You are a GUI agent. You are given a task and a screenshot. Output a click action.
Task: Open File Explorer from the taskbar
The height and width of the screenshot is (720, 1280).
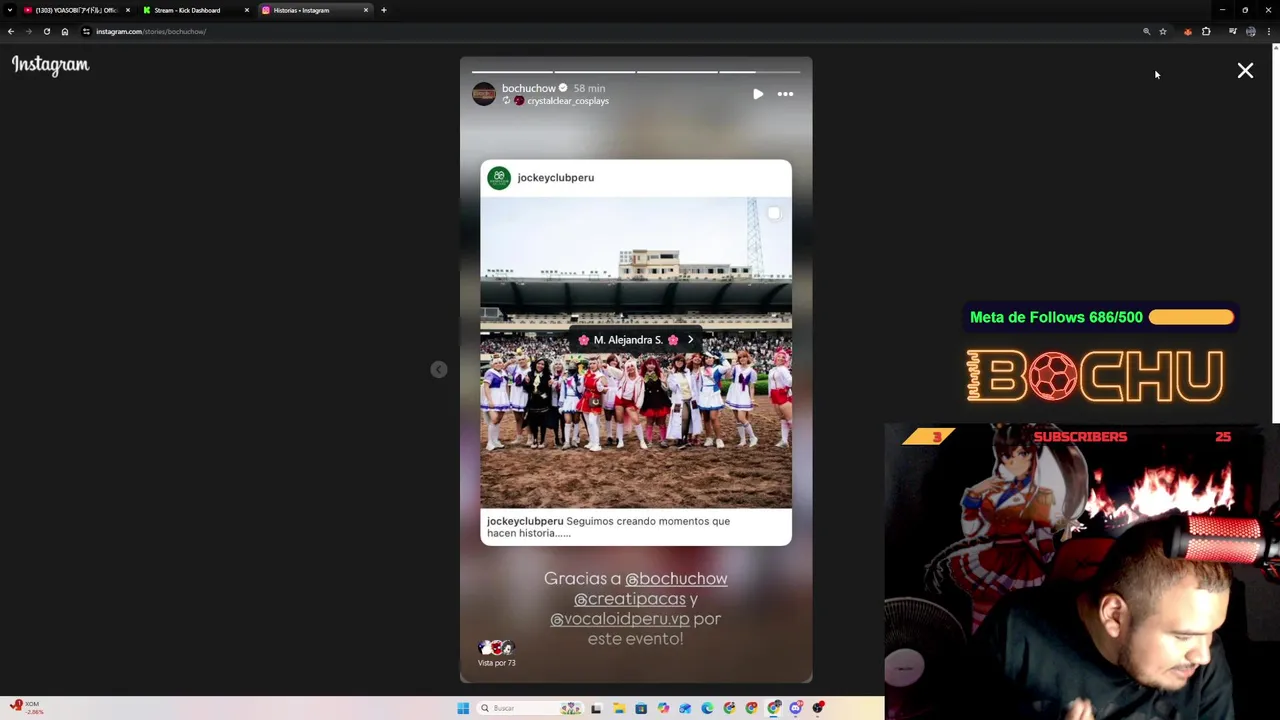pyautogui.click(x=619, y=708)
